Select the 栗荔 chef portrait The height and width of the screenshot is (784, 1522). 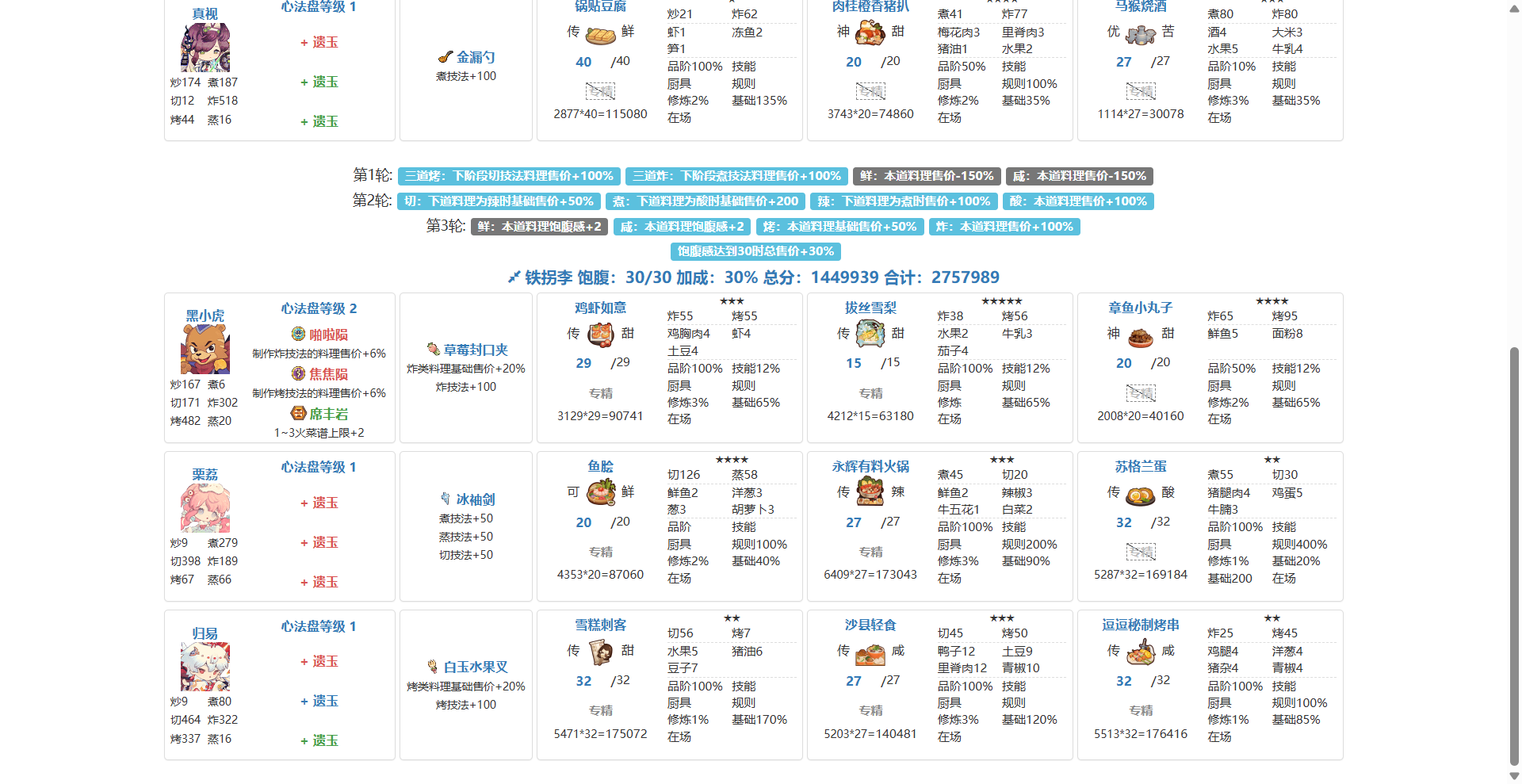pyautogui.click(x=205, y=508)
